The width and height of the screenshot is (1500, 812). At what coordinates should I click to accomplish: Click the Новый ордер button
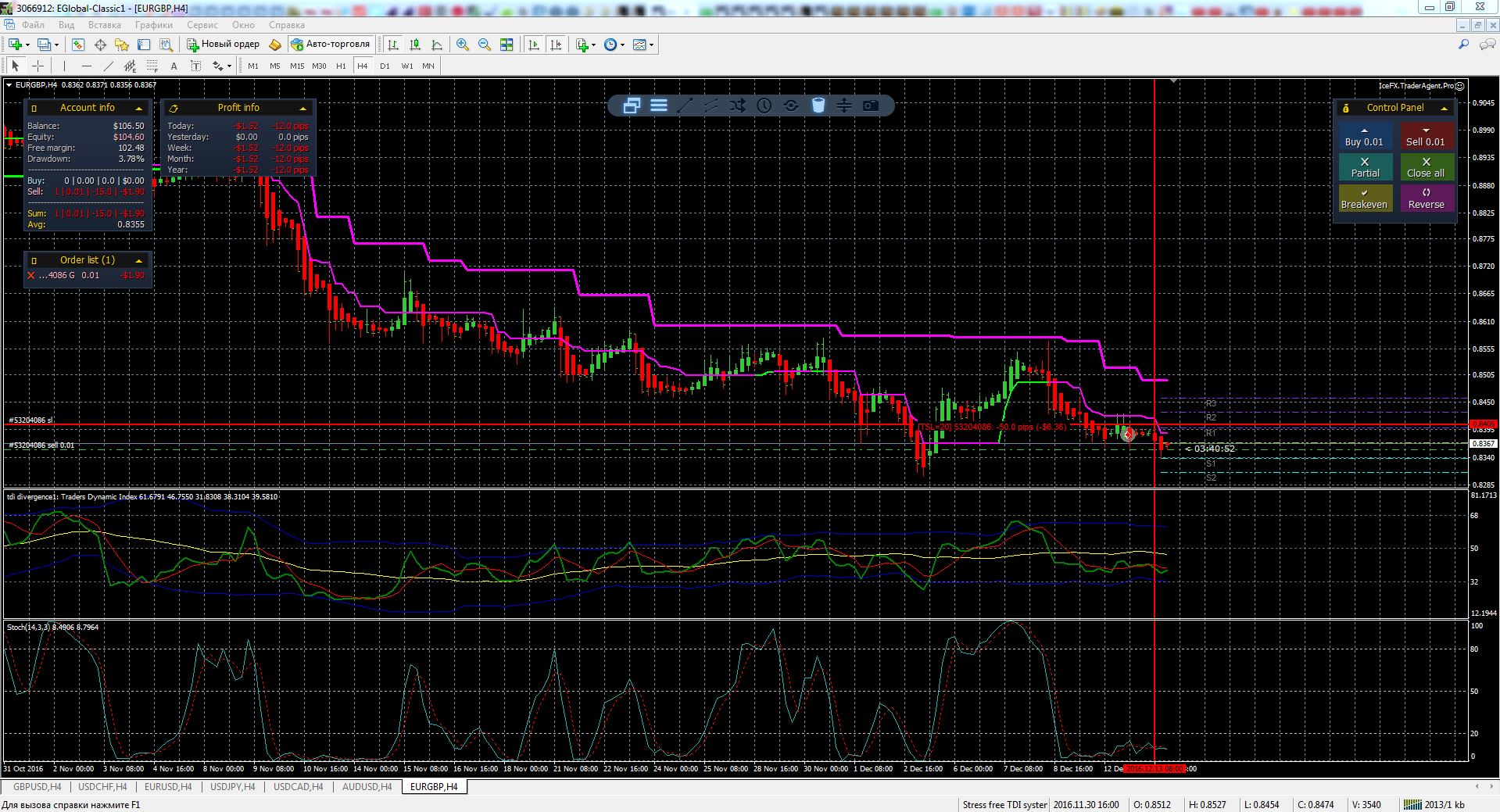(223, 45)
